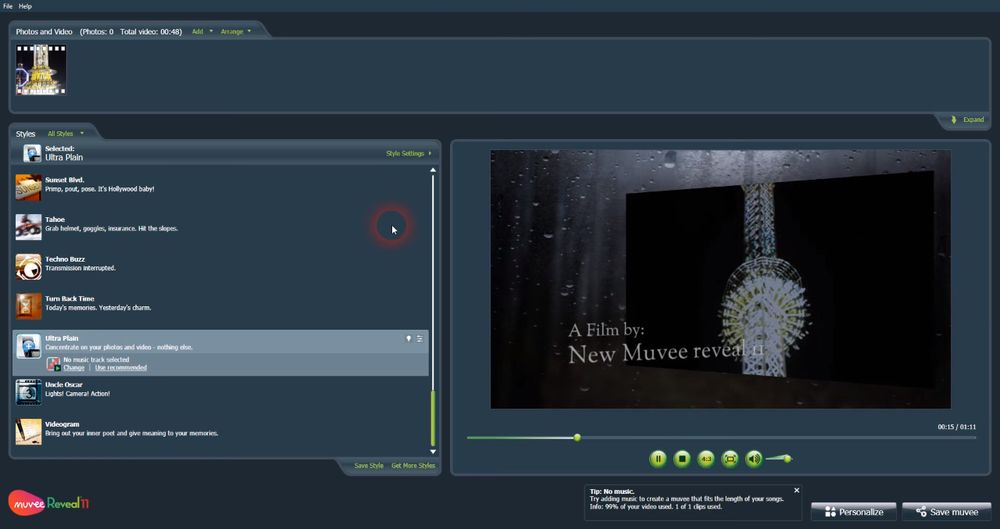Select the Sunset Blvd. style icon
This screenshot has height=529, width=1000.
29,188
